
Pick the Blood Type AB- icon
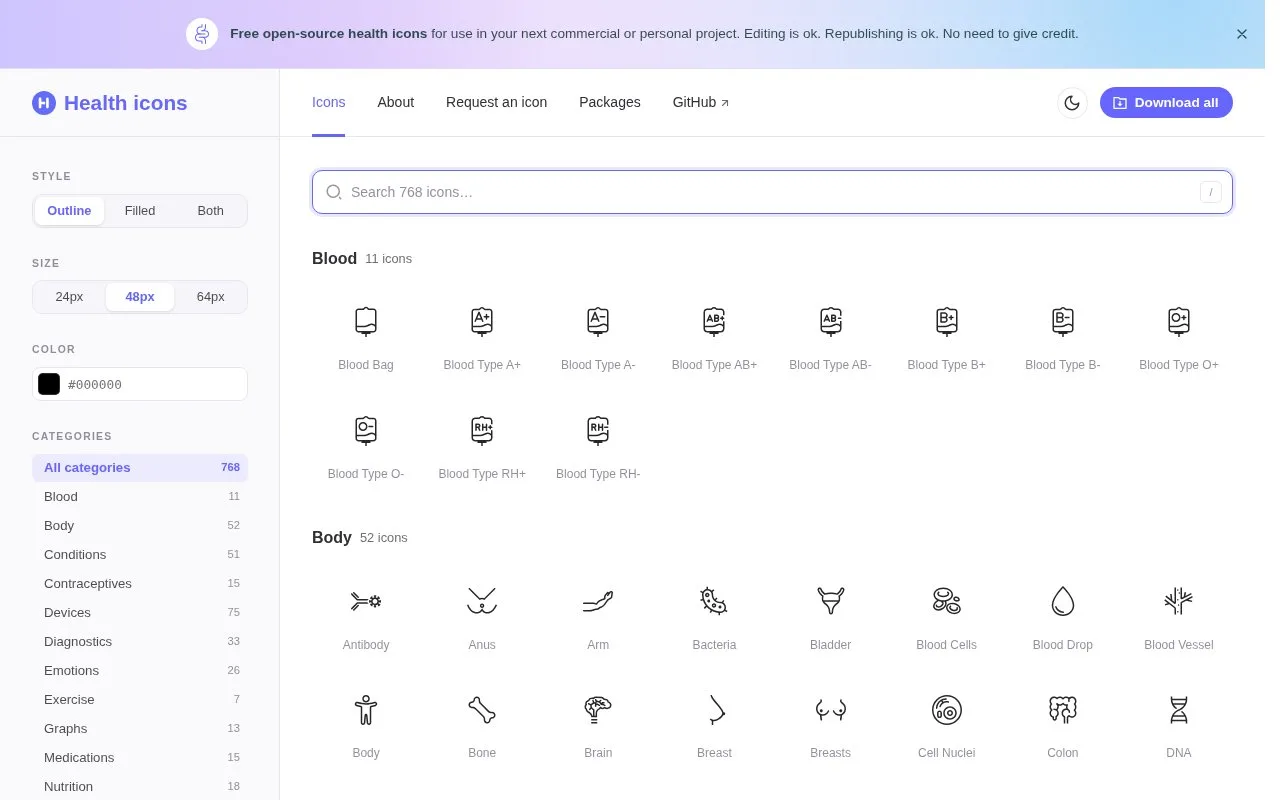(830, 322)
